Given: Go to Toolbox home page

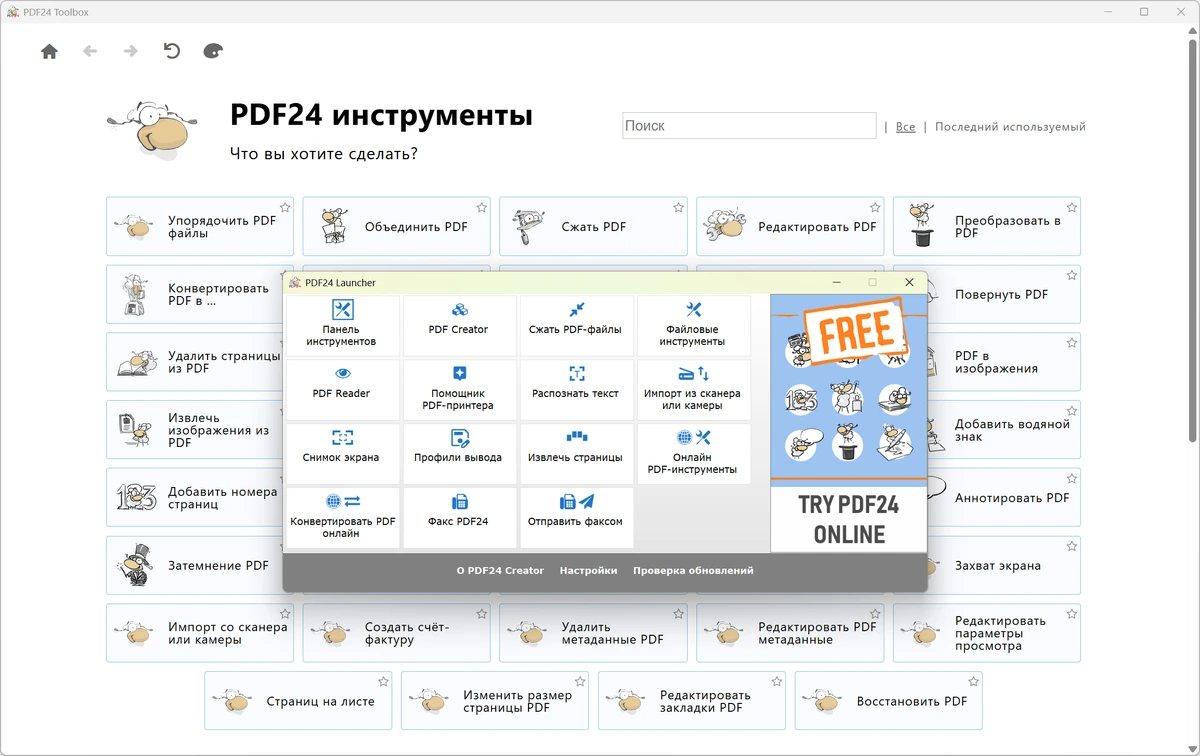Looking at the screenshot, I should click(x=49, y=51).
